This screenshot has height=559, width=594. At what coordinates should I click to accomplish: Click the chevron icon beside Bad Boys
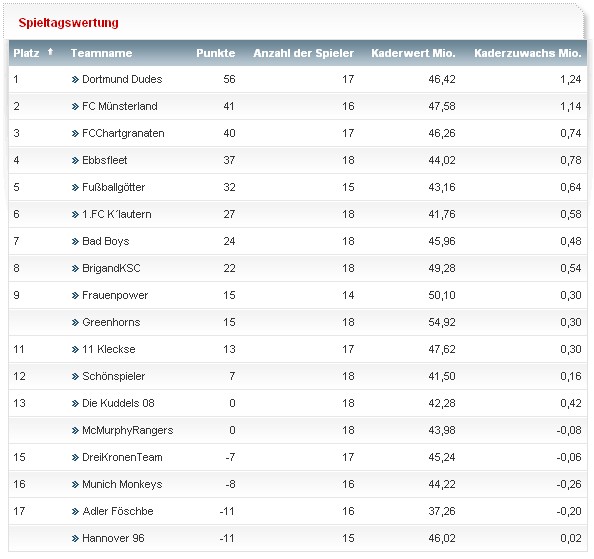(x=75, y=241)
